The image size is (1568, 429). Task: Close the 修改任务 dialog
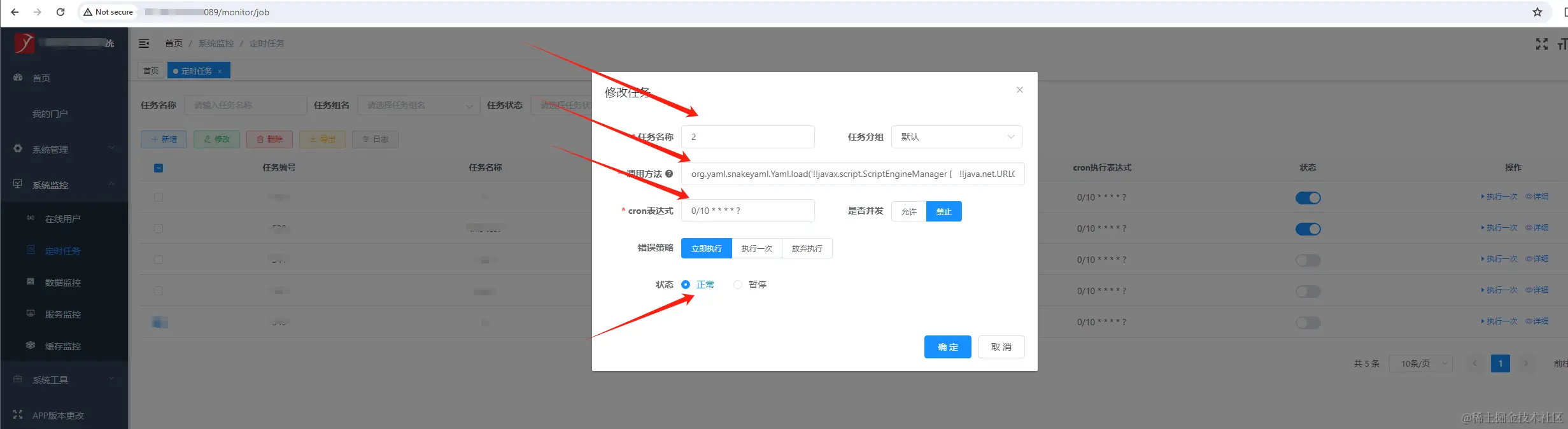(1019, 90)
